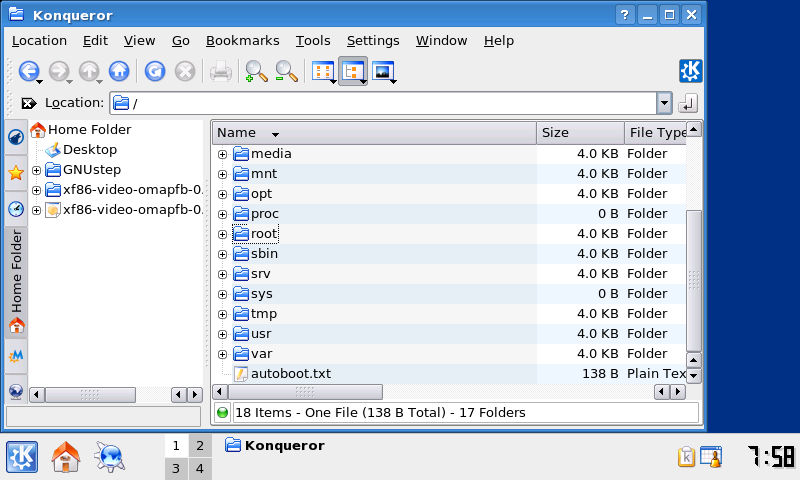Open the Bookmarks star sidebar tab
This screenshot has height=480, width=800.
click(16, 172)
